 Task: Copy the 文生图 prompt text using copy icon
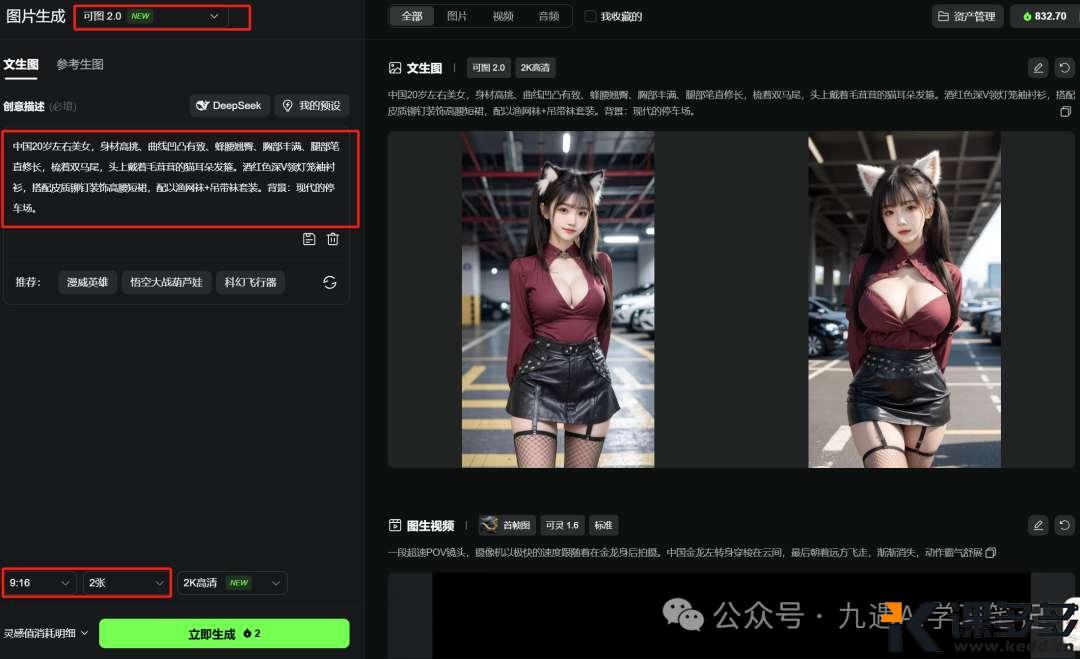tap(1065, 112)
